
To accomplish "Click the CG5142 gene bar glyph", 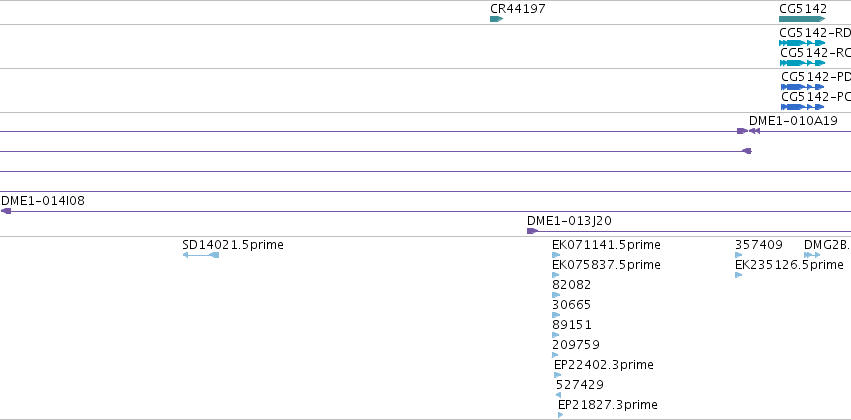I will point(802,19).
